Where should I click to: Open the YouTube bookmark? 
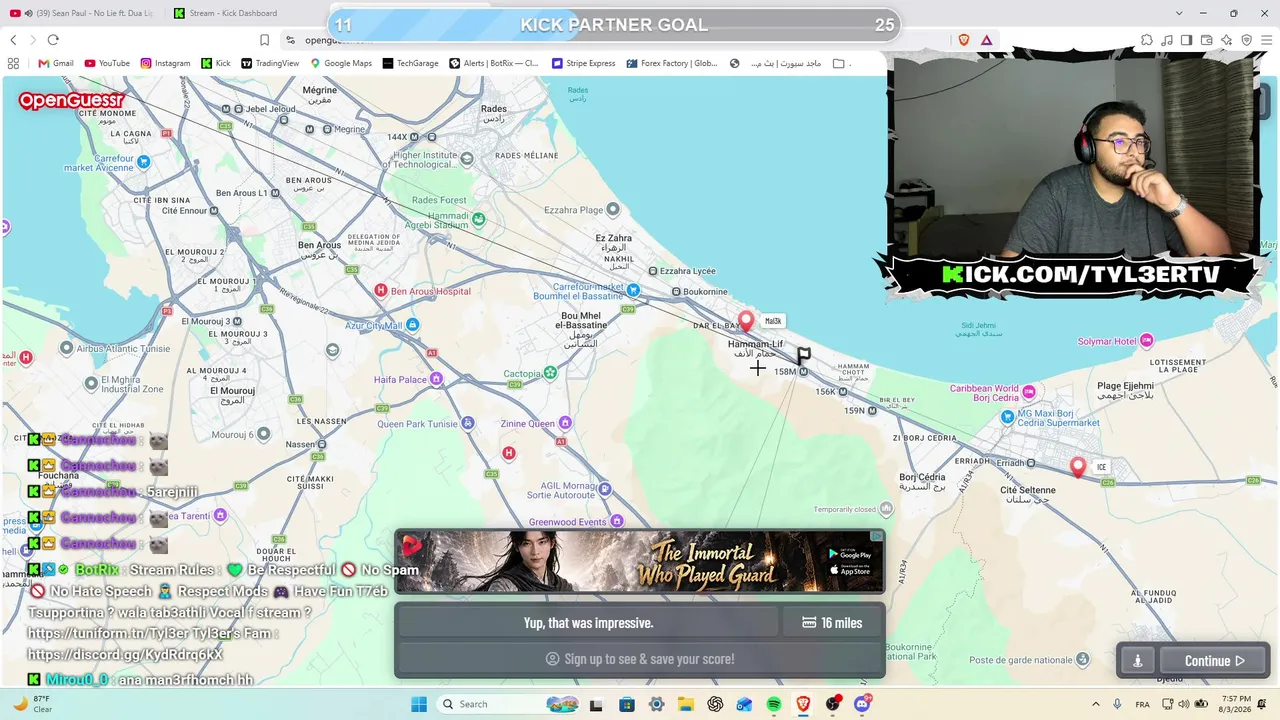[107, 63]
